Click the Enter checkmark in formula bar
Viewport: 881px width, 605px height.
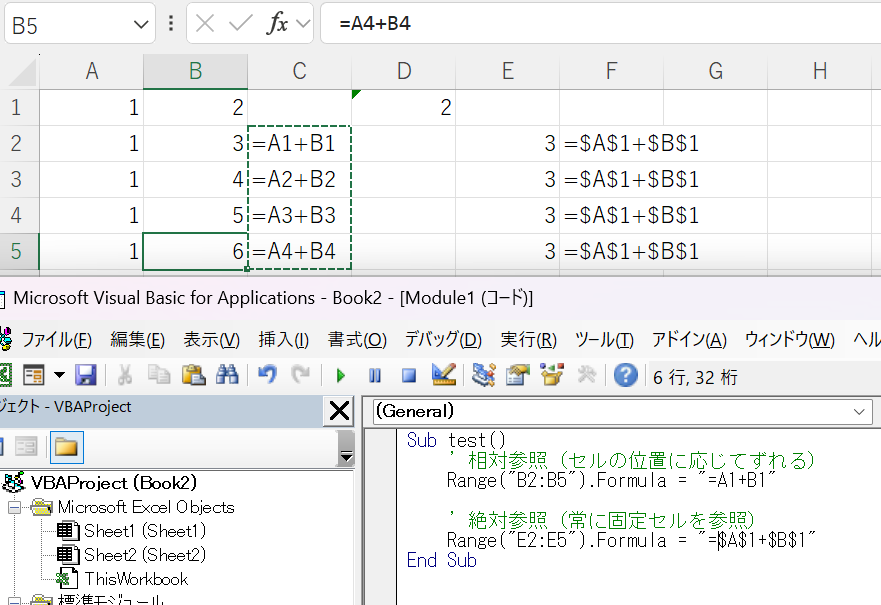pos(240,24)
